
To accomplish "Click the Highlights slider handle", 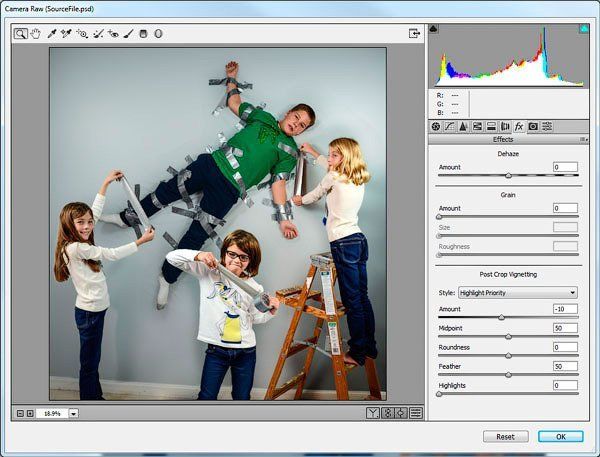I will [x=439, y=394].
